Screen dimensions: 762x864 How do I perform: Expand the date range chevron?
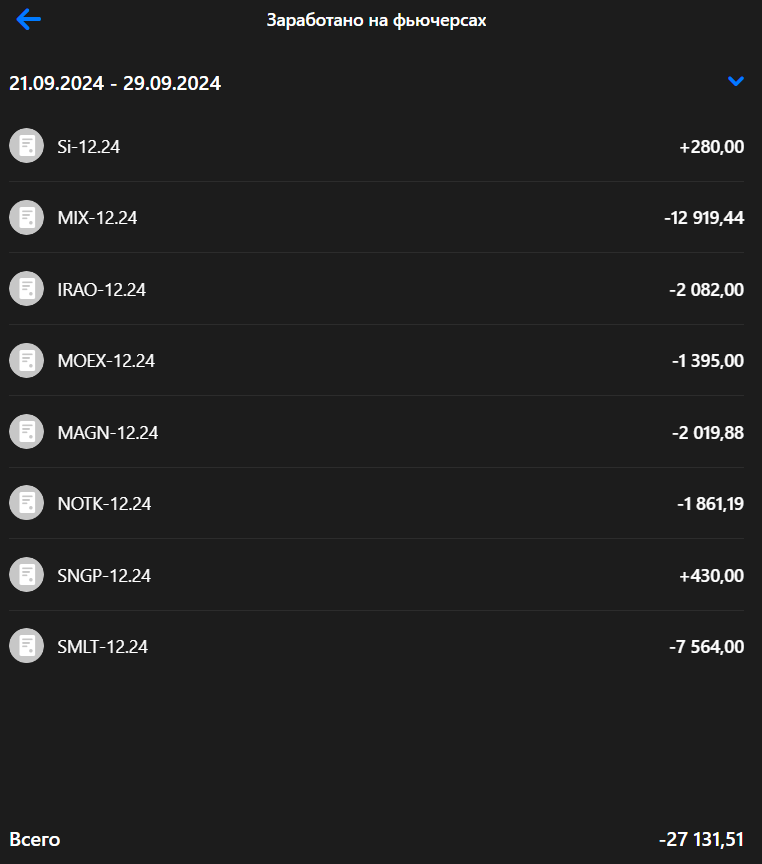(736, 82)
